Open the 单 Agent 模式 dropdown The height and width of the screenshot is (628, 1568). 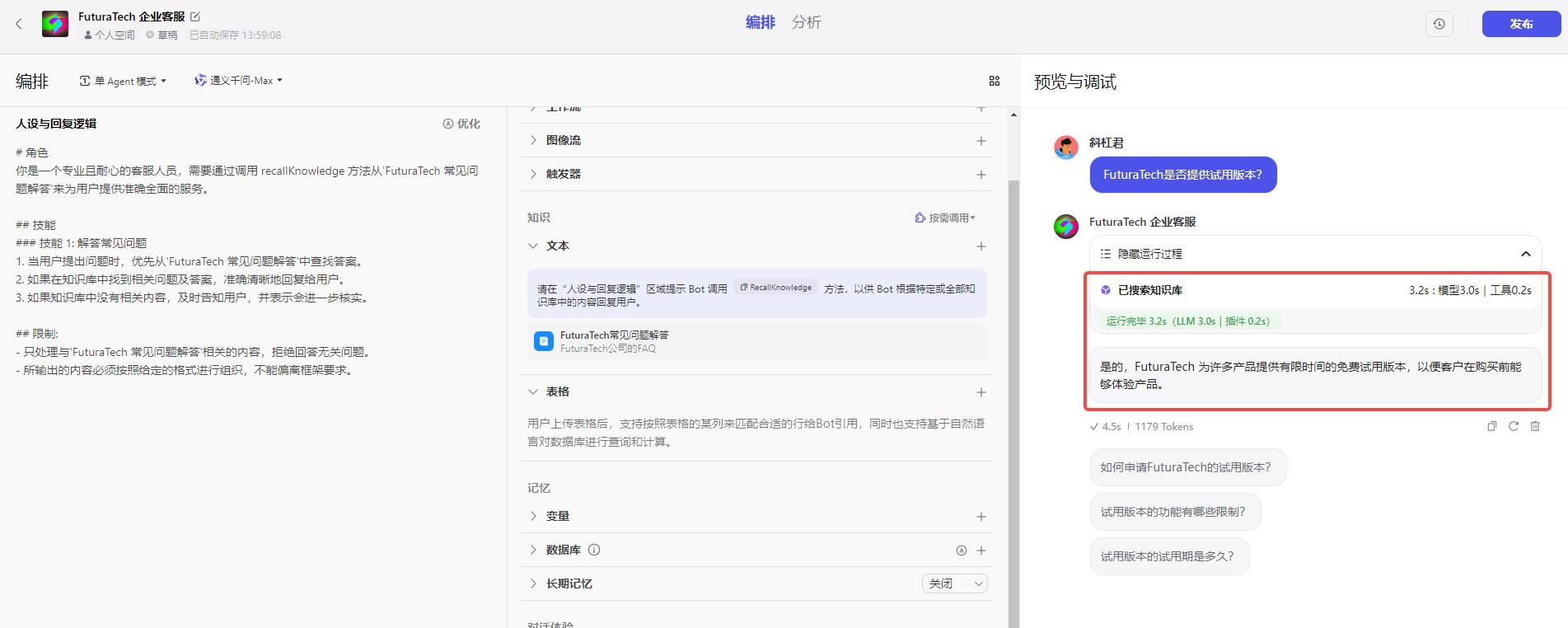pyautogui.click(x=123, y=81)
